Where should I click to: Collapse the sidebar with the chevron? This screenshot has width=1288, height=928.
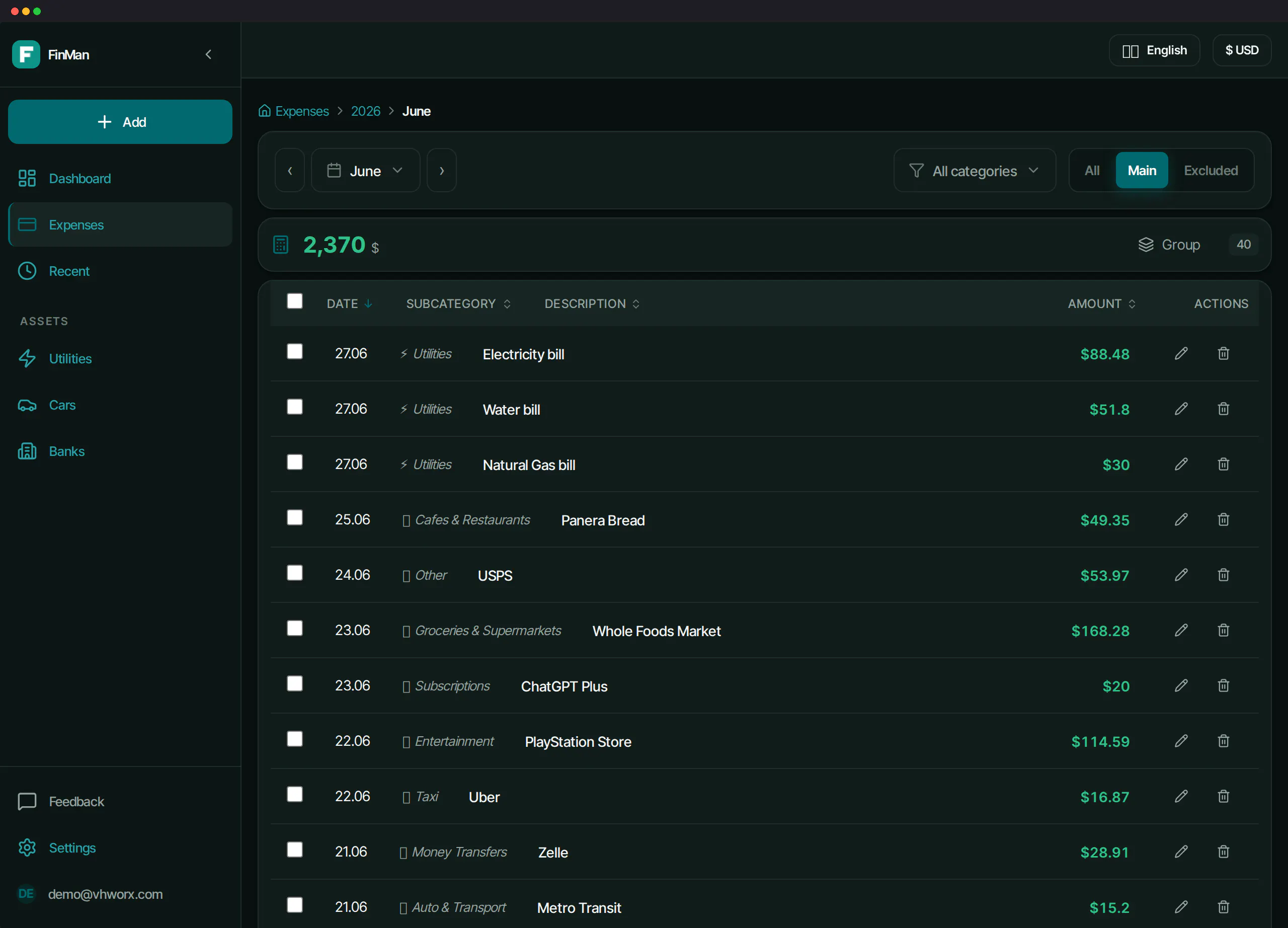coord(208,54)
